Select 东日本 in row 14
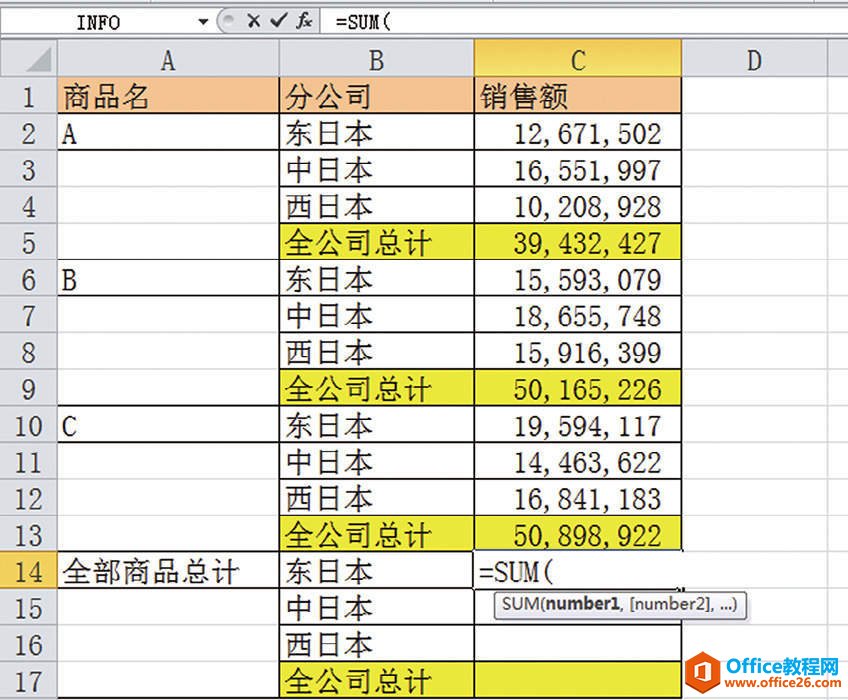 pos(376,571)
